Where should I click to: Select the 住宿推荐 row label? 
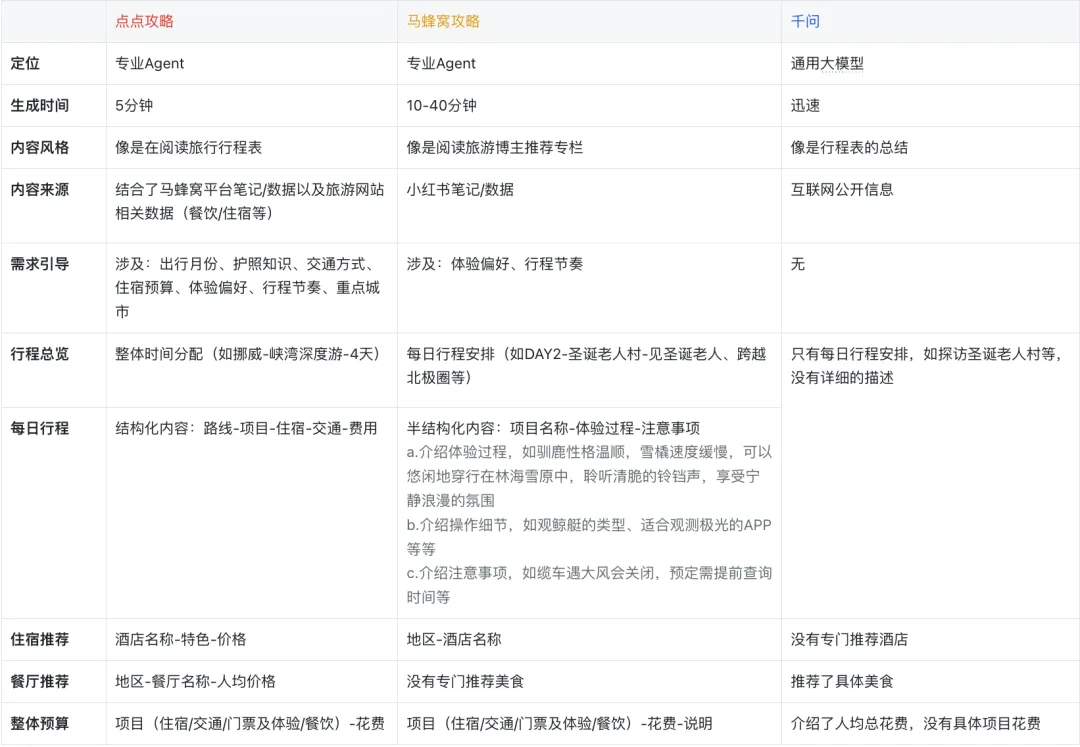pos(40,639)
